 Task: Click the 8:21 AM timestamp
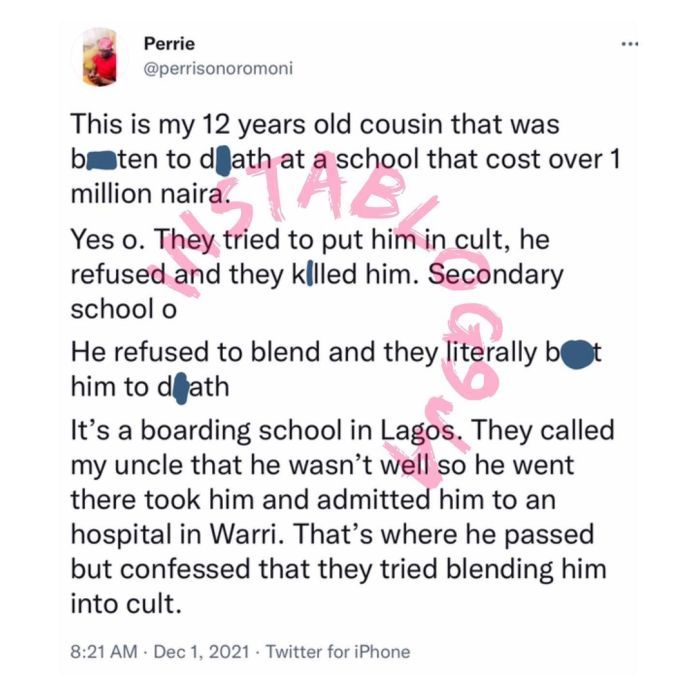tap(106, 651)
